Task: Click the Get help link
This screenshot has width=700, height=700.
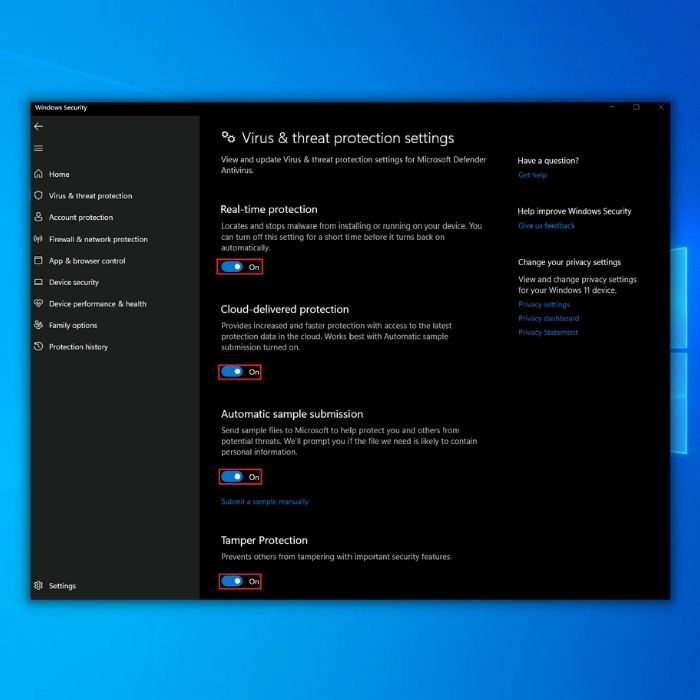Action: coord(532,175)
